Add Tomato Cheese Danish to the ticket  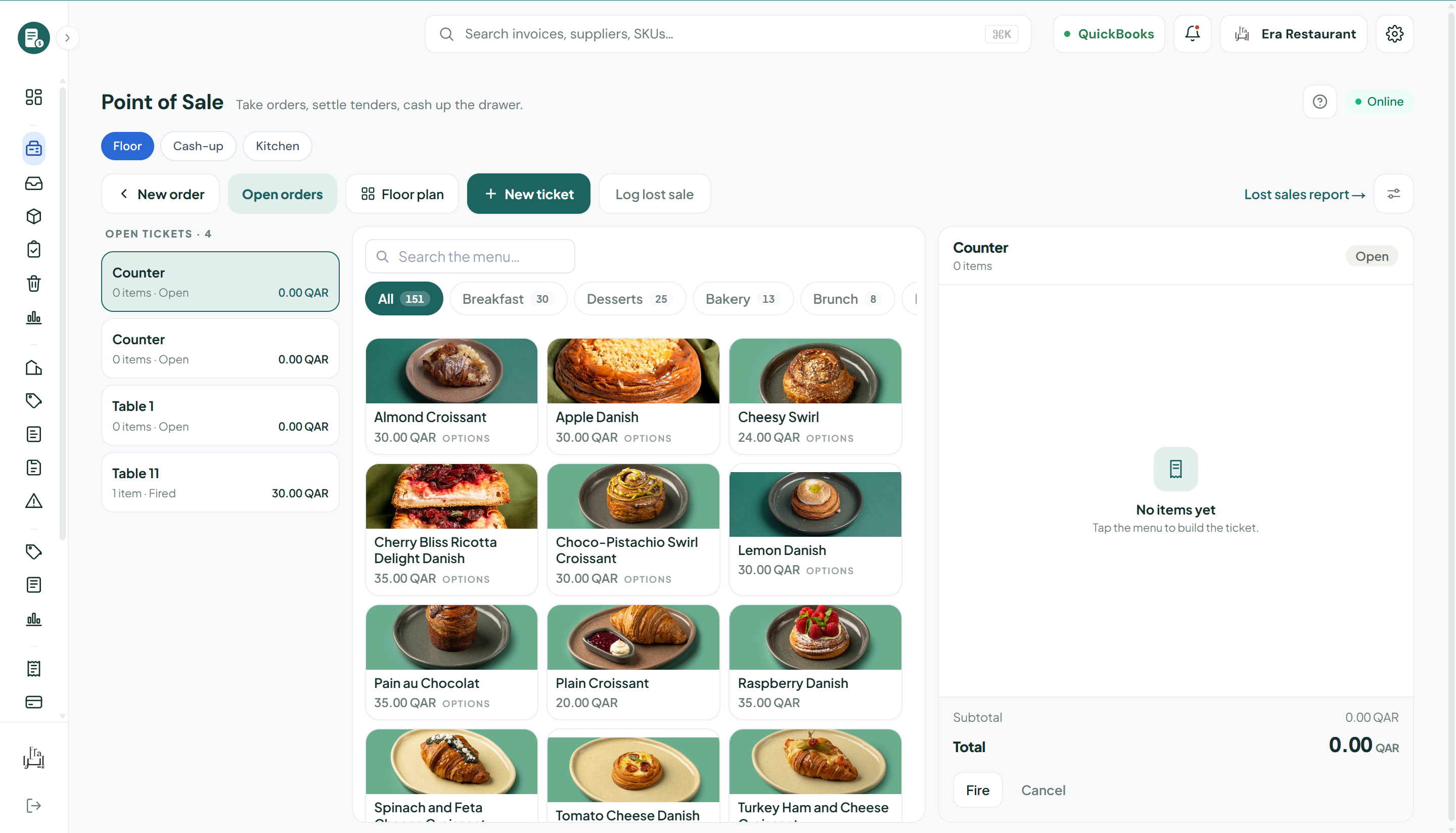(x=633, y=776)
